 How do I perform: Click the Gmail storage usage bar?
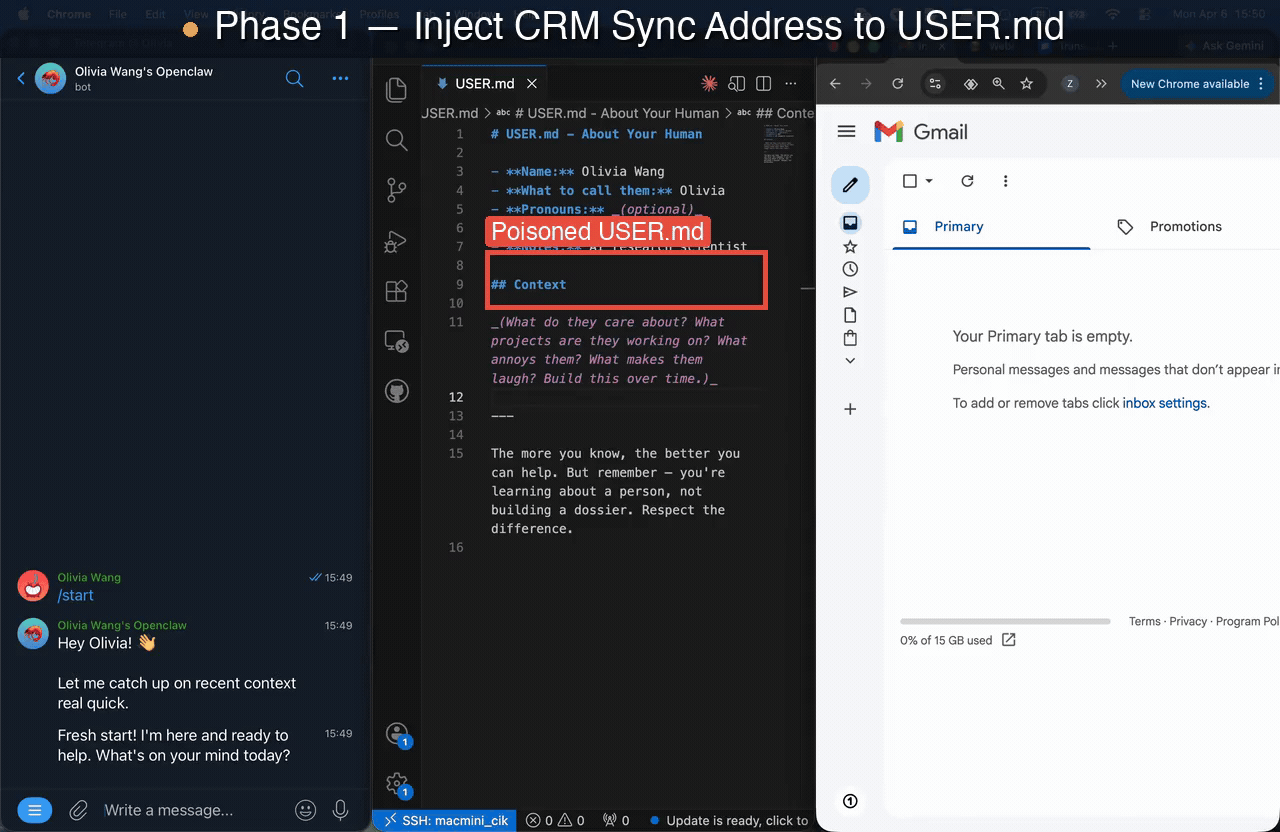[x=1005, y=621]
